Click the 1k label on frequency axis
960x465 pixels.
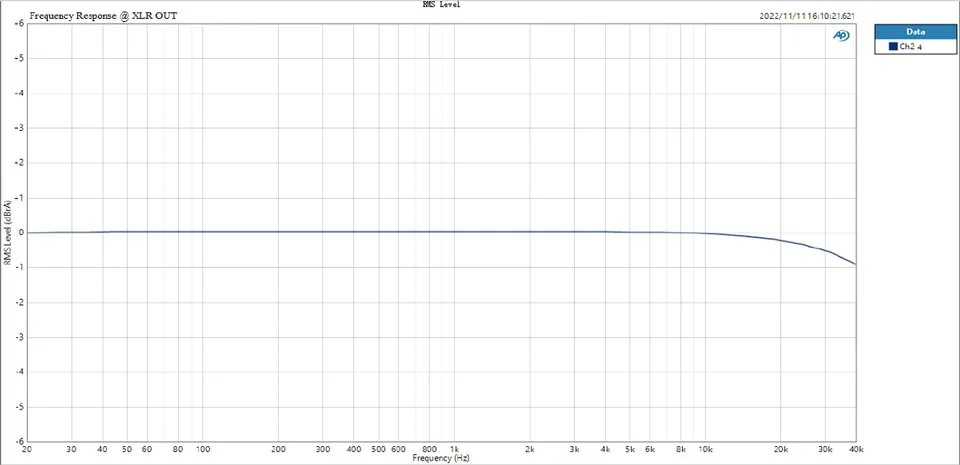click(x=454, y=449)
